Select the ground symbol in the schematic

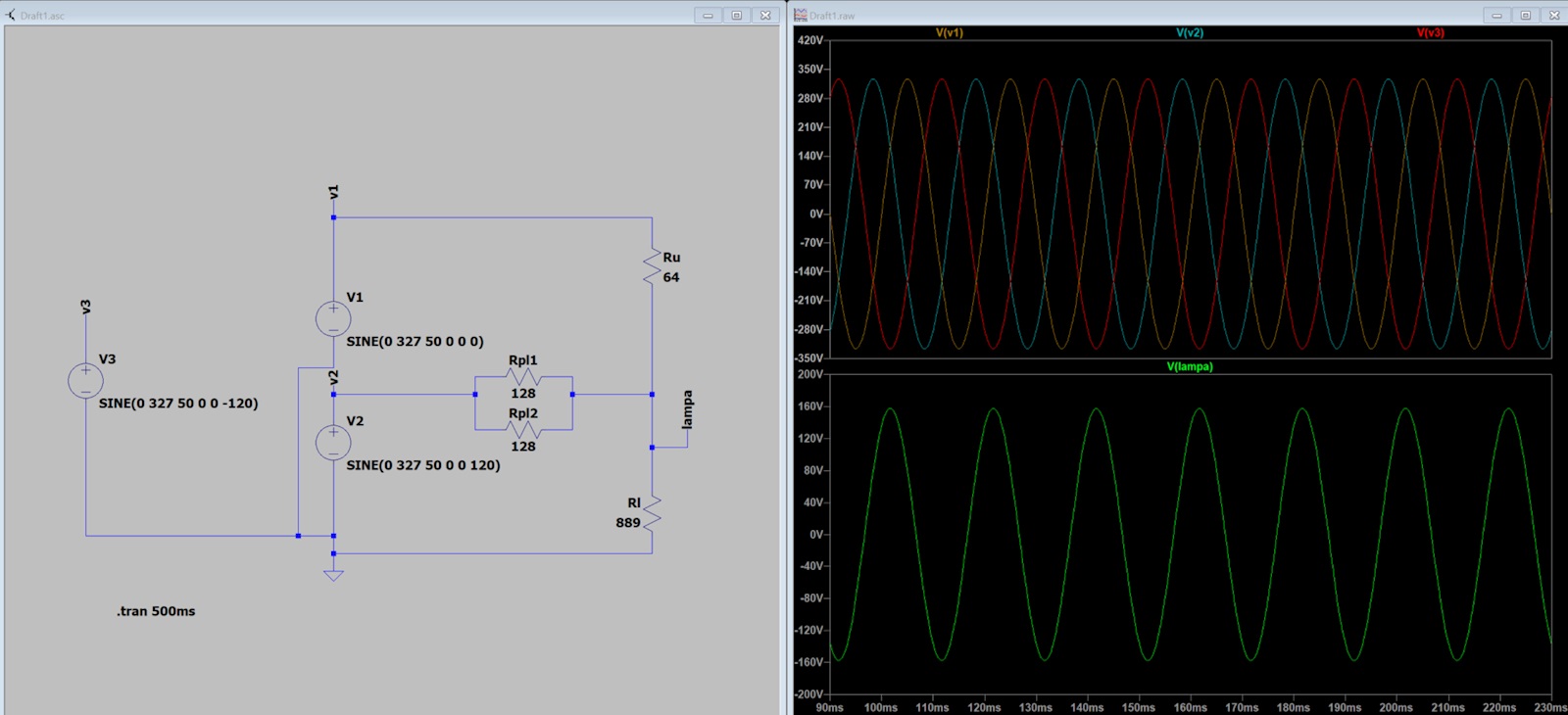point(333,575)
